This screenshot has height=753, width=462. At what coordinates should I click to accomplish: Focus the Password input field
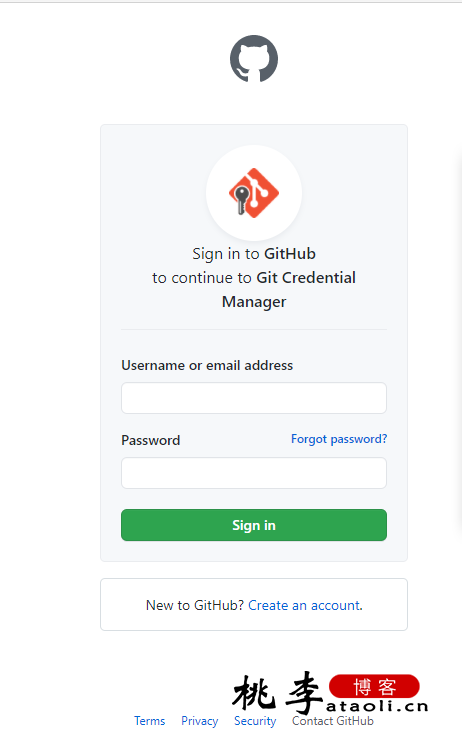tap(254, 473)
